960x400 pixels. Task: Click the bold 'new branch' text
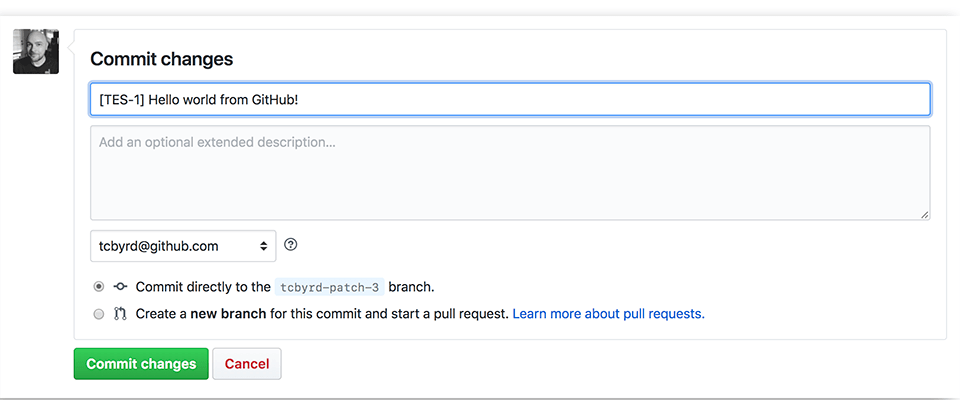coord(230,314)
